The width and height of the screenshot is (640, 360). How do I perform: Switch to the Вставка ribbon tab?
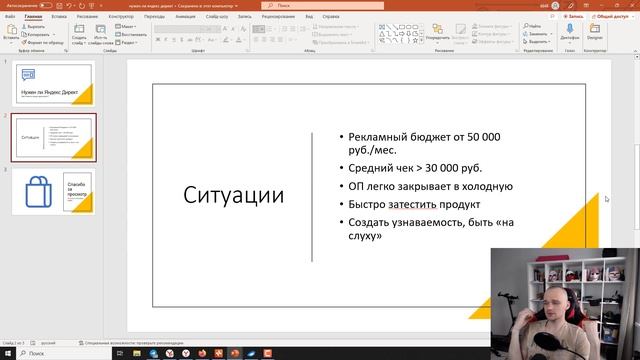click(x=59, y=17)
